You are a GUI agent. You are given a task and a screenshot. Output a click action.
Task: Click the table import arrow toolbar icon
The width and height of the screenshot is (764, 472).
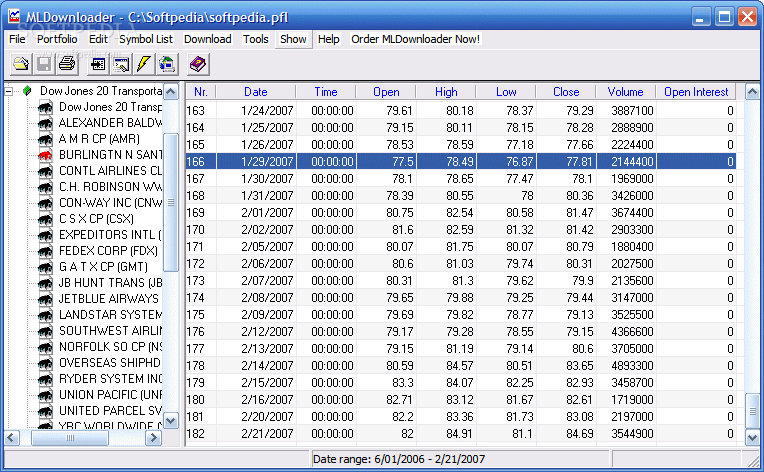pos(97,64)
